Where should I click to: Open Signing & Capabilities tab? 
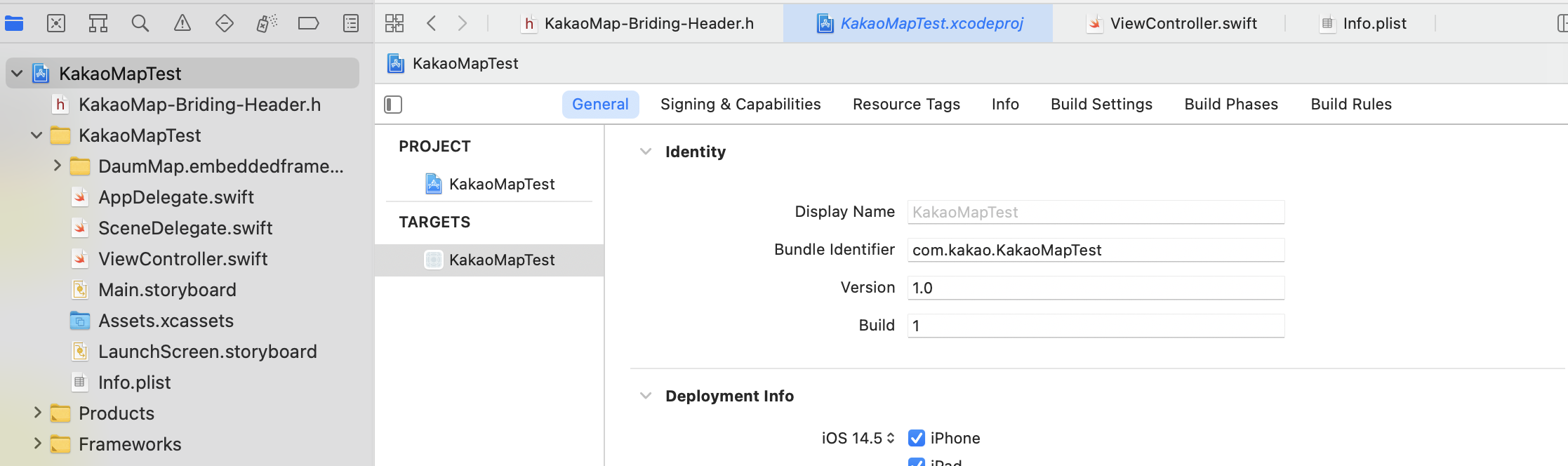pos(740,105)
